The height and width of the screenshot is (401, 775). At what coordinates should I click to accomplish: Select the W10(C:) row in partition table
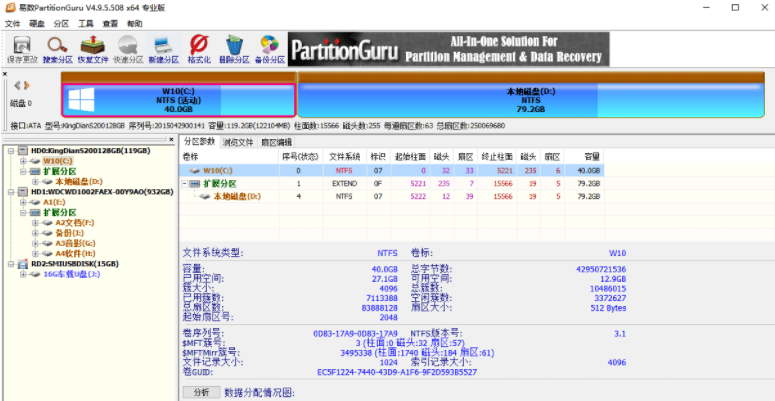(391, 171)
